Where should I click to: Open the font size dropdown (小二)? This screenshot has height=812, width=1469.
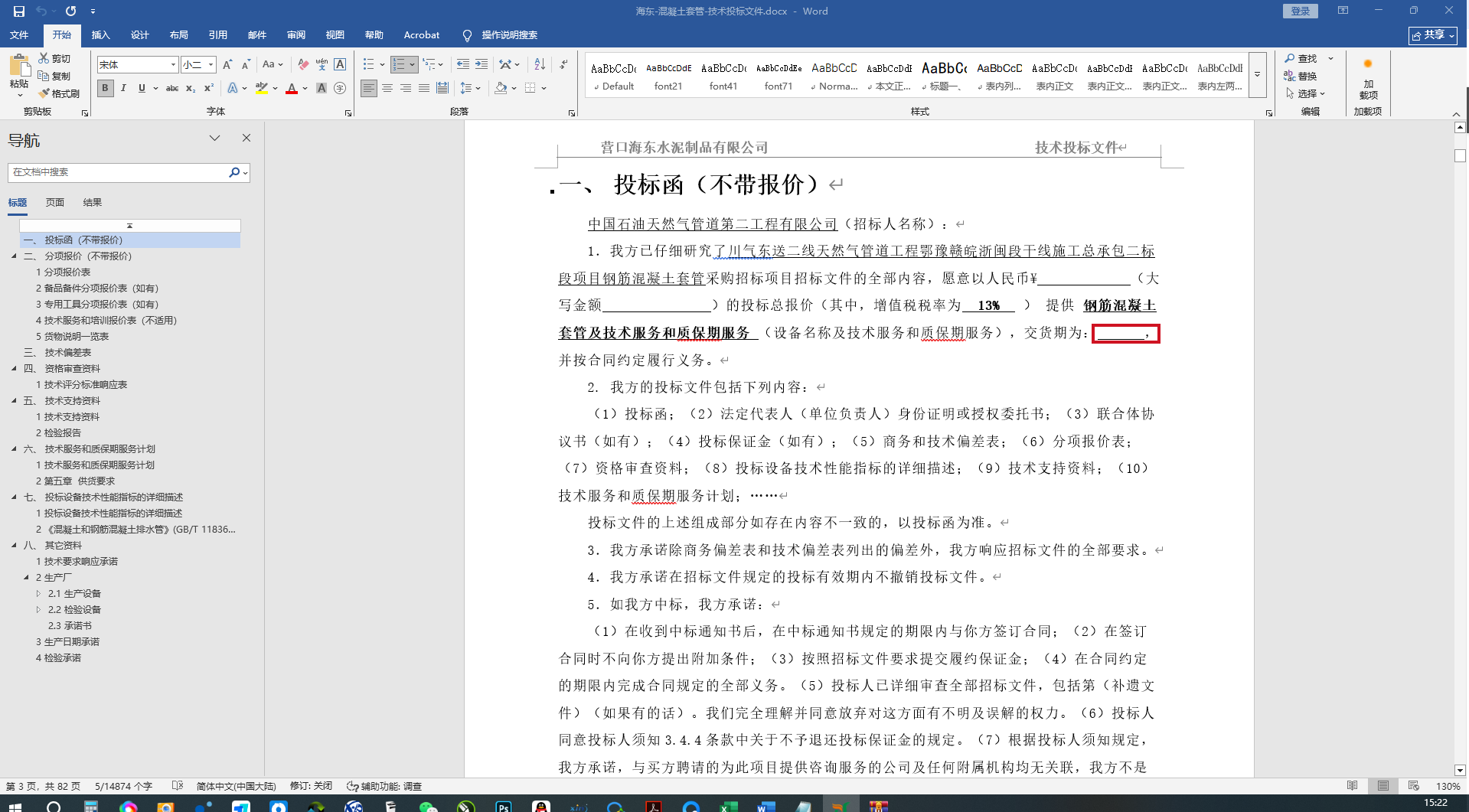point(211,65)
